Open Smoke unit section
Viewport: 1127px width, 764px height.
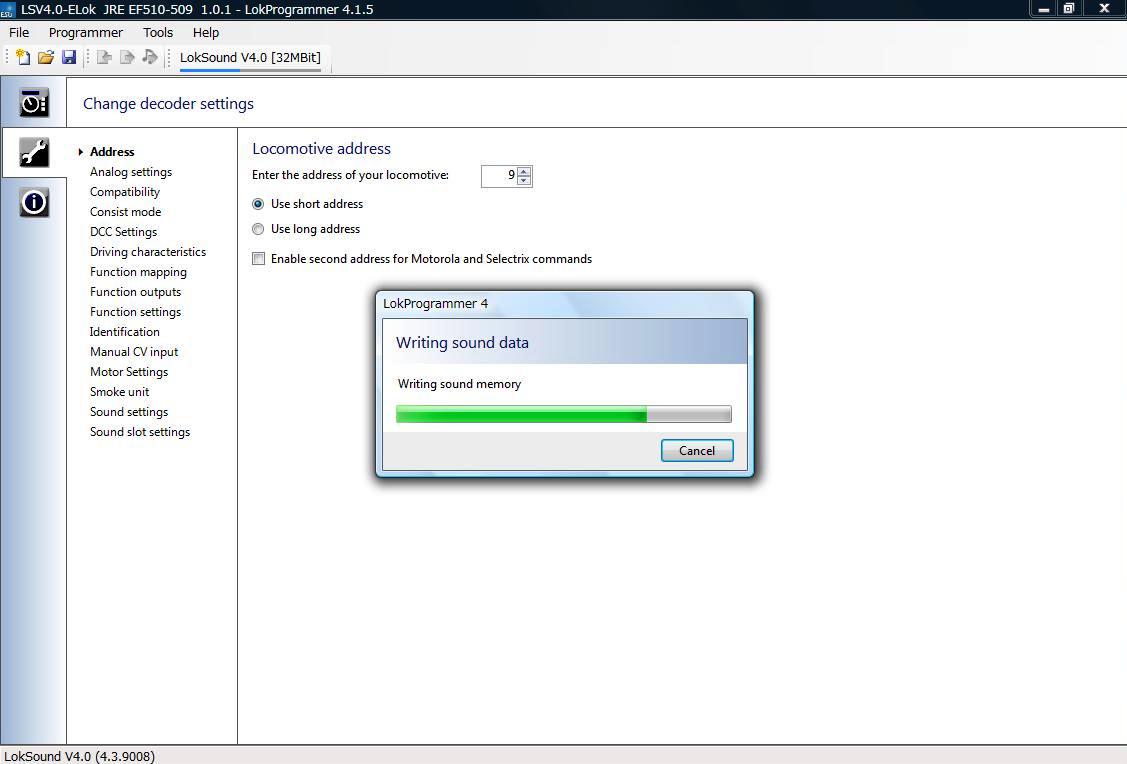(x=120, y=392)
